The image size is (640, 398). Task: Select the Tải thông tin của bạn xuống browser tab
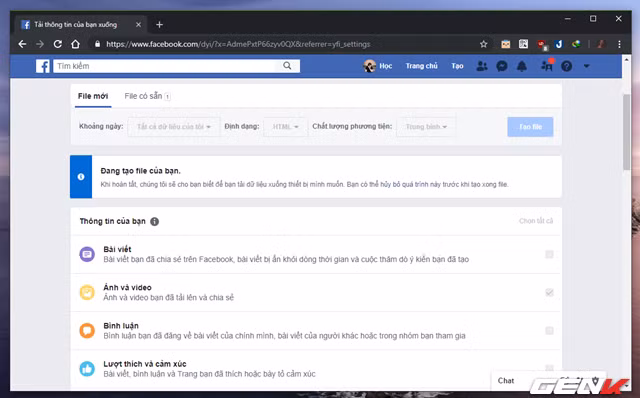click(80, 24)
